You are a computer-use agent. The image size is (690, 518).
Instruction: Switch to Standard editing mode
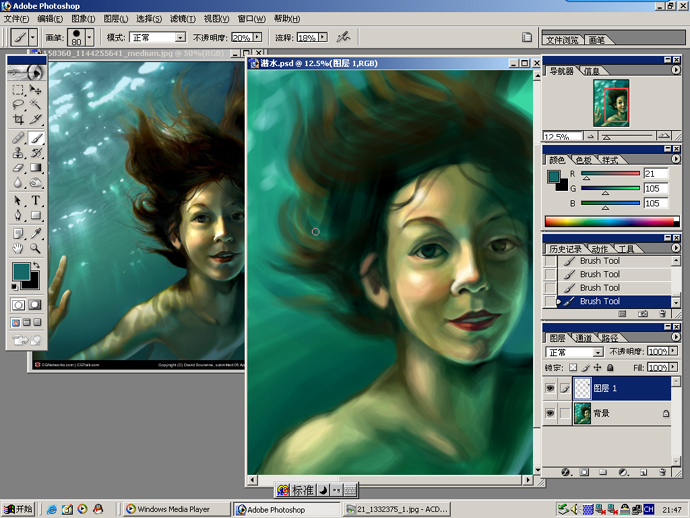click(18, 305)
